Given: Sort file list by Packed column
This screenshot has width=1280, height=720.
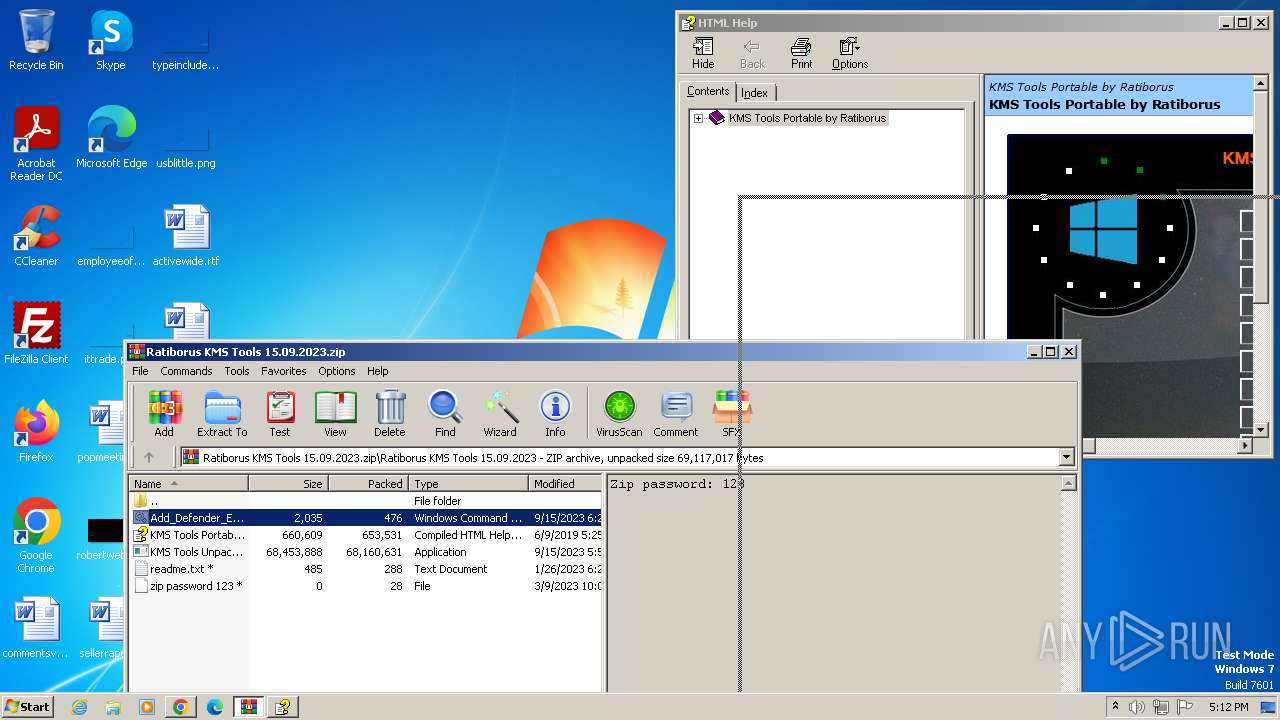Looking at the screenshot, I should pos(368,483).
